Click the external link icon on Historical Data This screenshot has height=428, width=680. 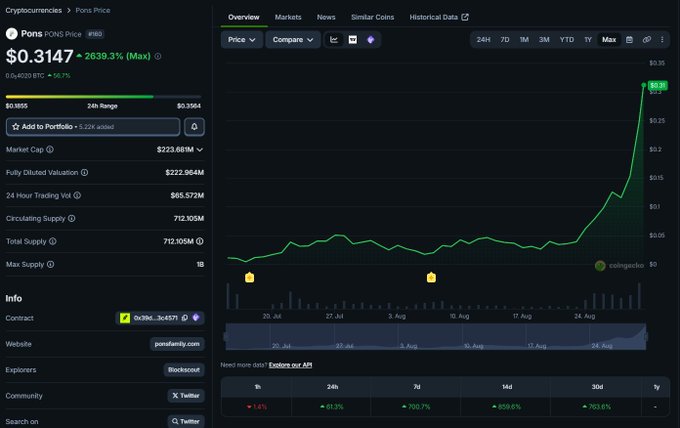465,17
